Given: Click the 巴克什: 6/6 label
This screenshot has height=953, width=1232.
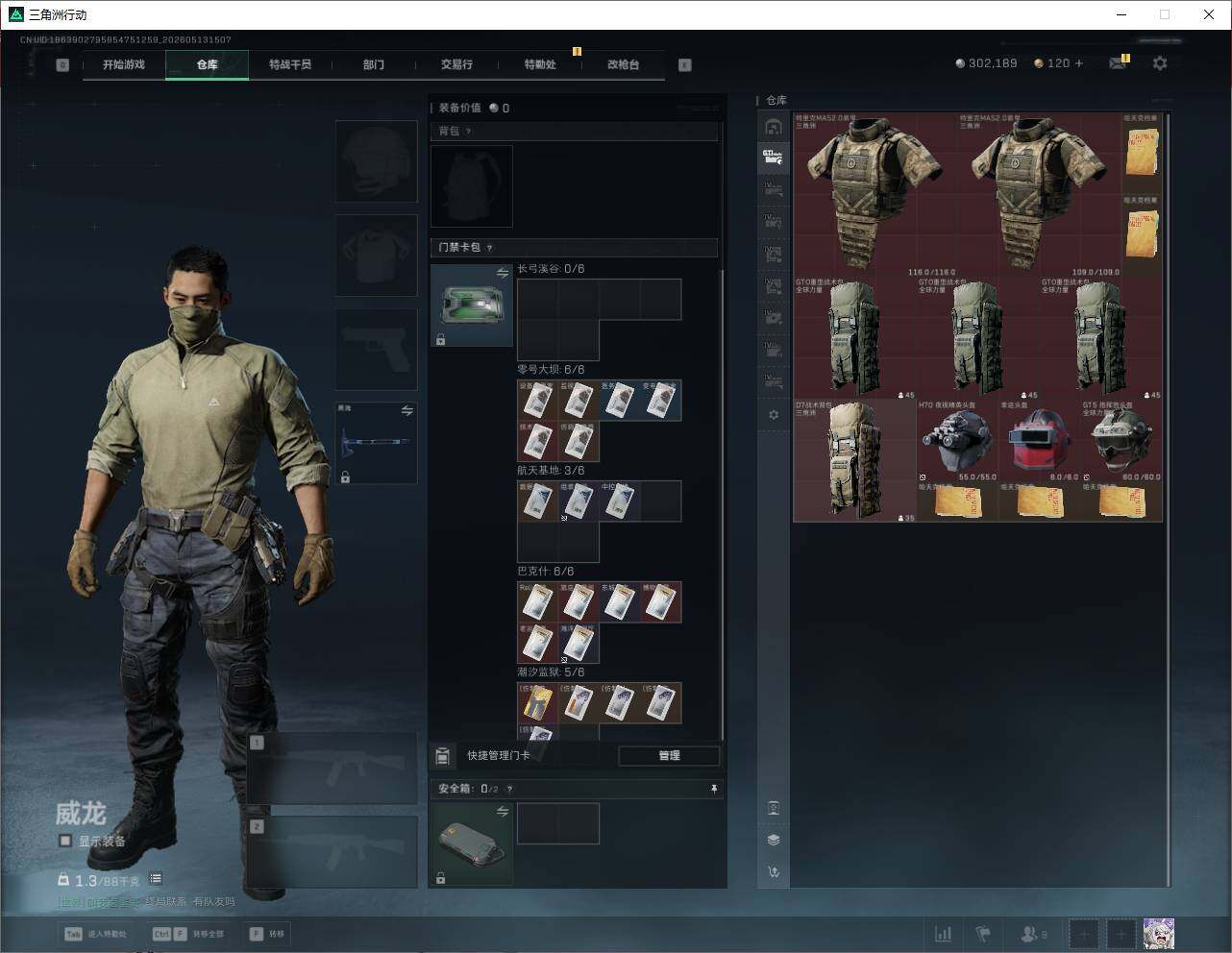Looking at the screenshot, I should 546,572.
